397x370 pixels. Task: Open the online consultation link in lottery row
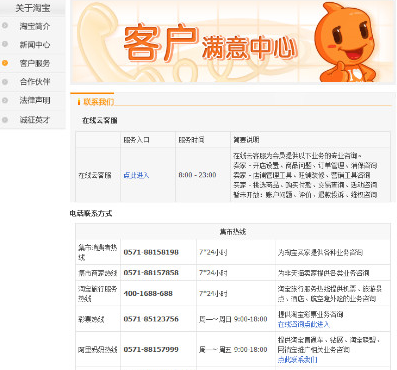pos(304,324)
